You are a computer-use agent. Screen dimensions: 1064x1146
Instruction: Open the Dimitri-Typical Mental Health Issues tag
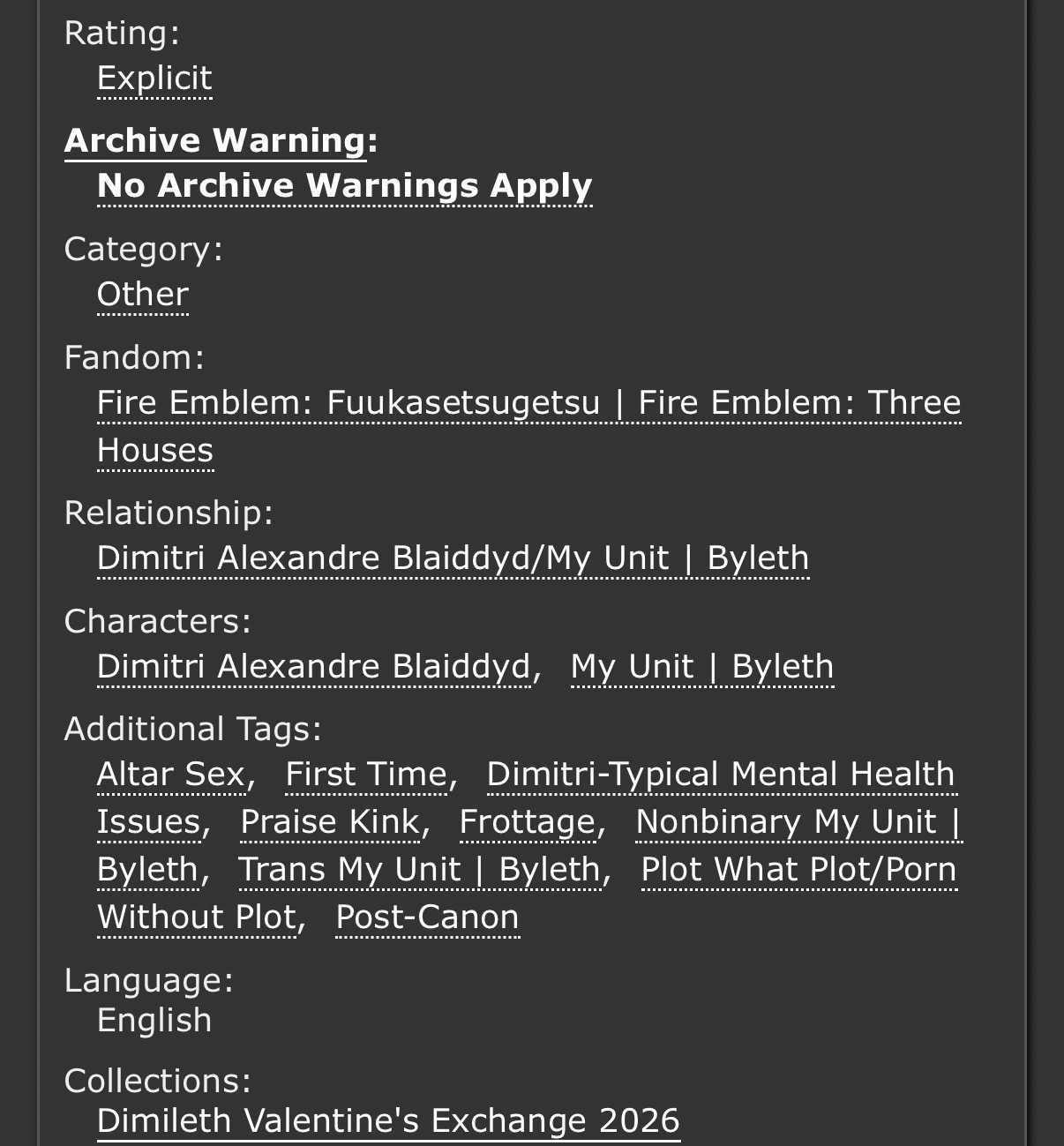720,775
